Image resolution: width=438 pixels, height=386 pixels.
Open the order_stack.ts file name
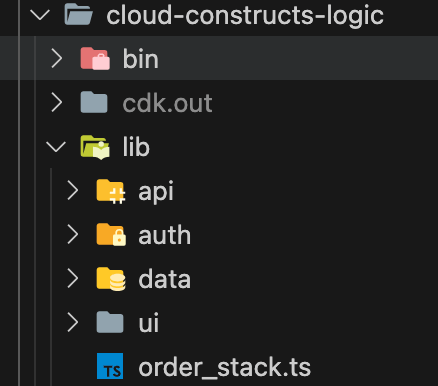point(225,367)
